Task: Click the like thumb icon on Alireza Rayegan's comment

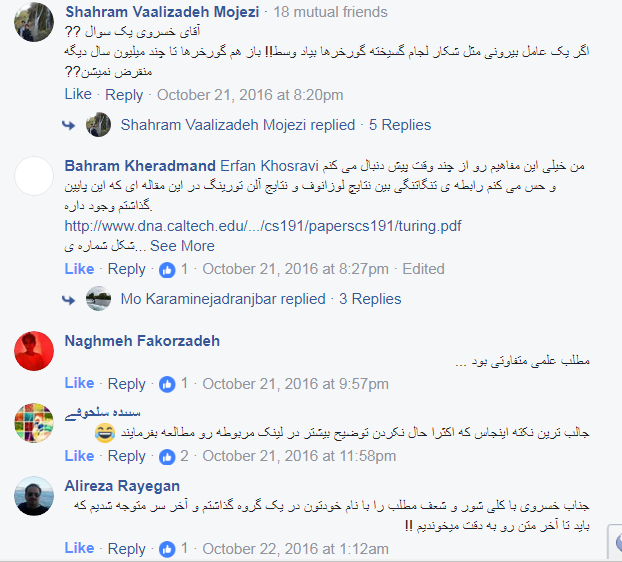Action: click(167, 549)
